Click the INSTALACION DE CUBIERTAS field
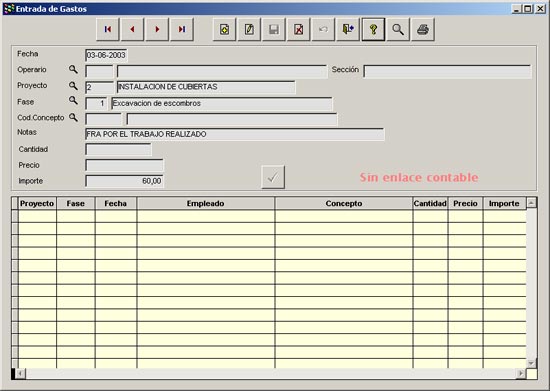 coord(206,87)
